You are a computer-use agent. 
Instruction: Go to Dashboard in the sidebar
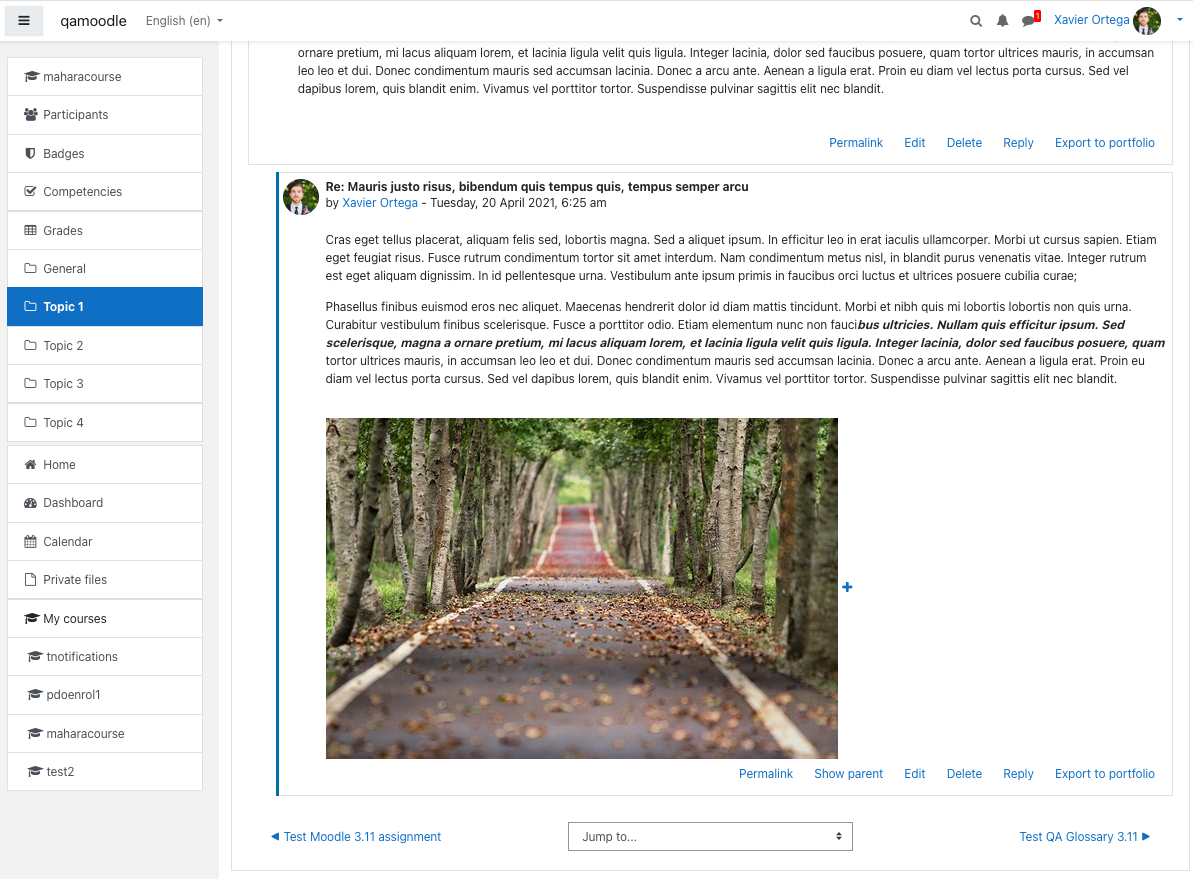click(105, 503)
